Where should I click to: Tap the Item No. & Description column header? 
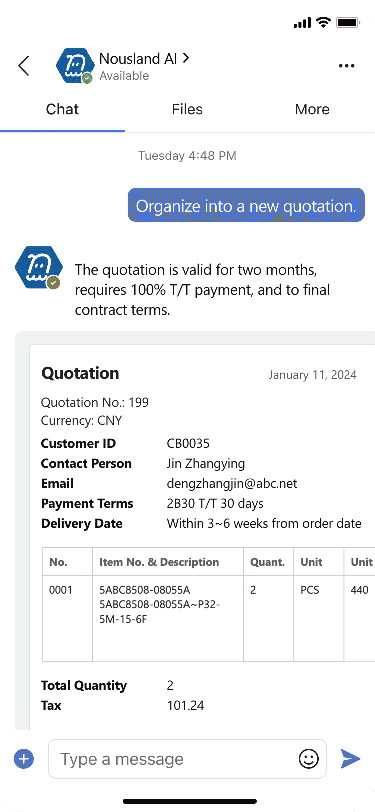159,562
